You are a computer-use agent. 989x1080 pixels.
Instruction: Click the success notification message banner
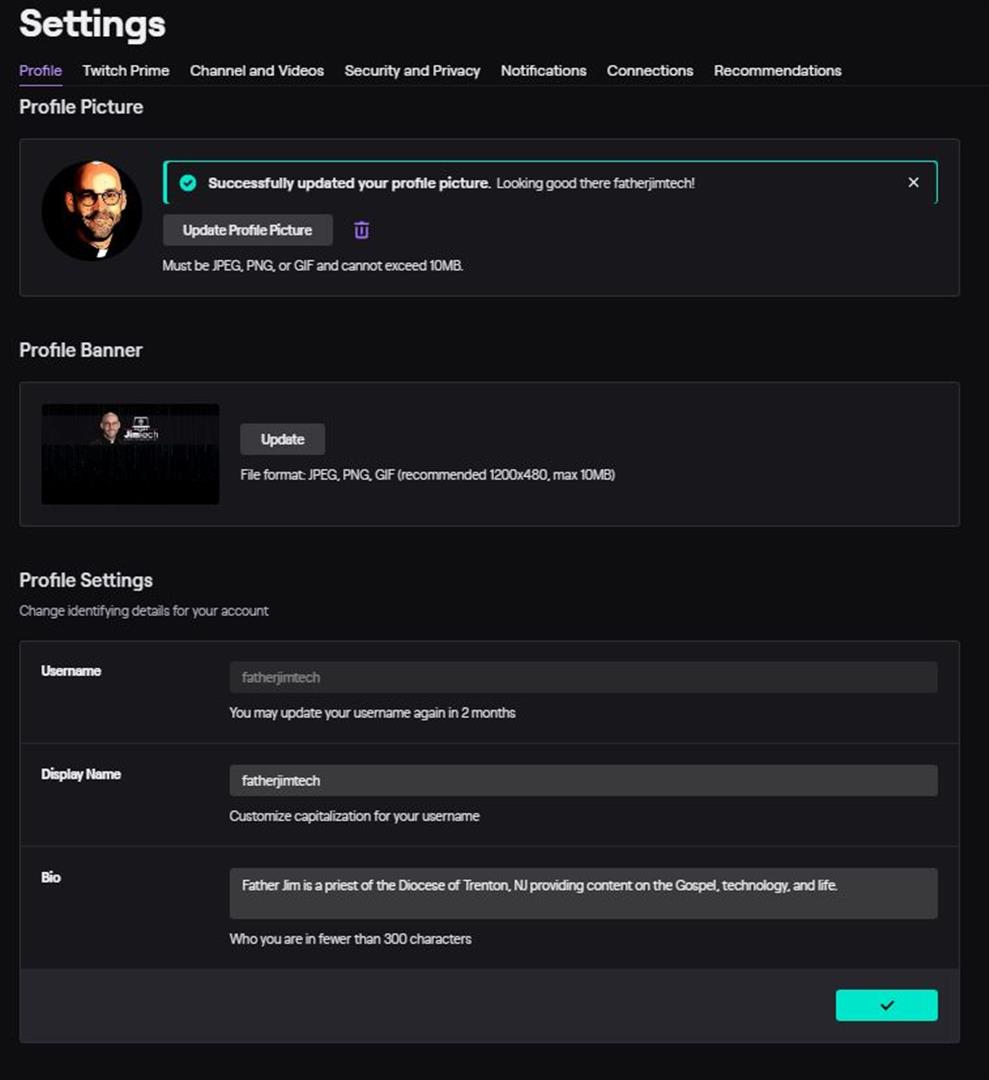tap(550, 183)
